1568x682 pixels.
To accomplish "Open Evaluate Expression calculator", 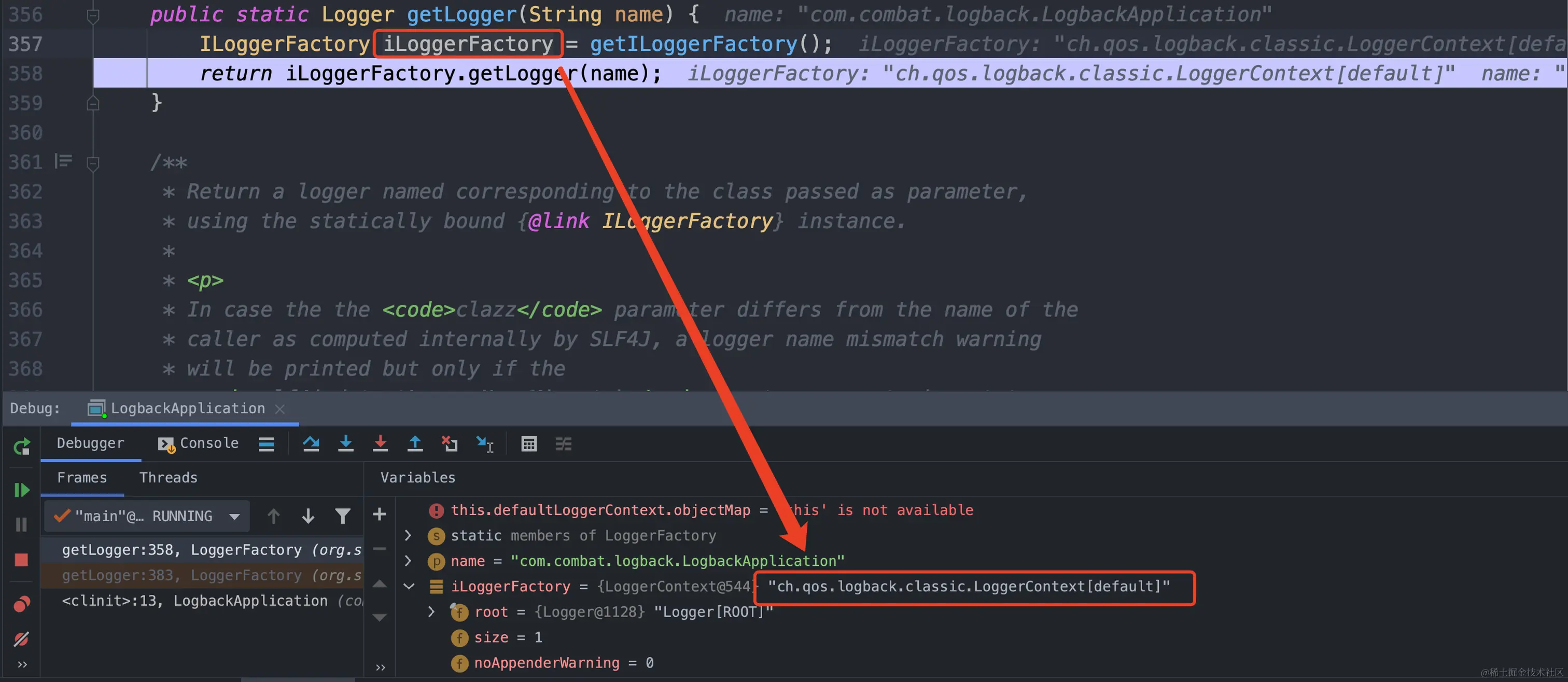I will click(529, 444).
